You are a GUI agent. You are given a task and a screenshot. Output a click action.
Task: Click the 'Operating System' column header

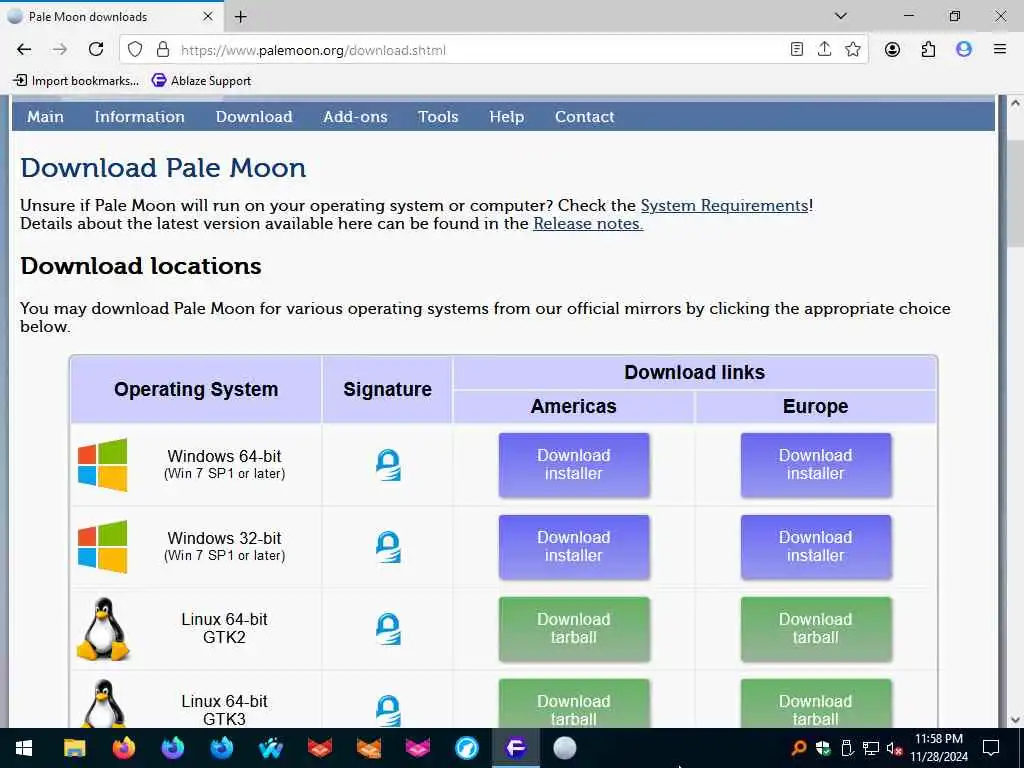(x=196, y=390)
